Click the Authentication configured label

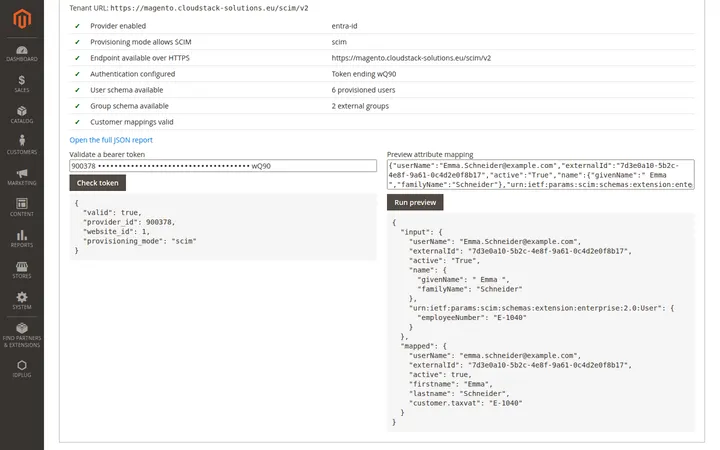pyautogui.click(x=132, y=74)
